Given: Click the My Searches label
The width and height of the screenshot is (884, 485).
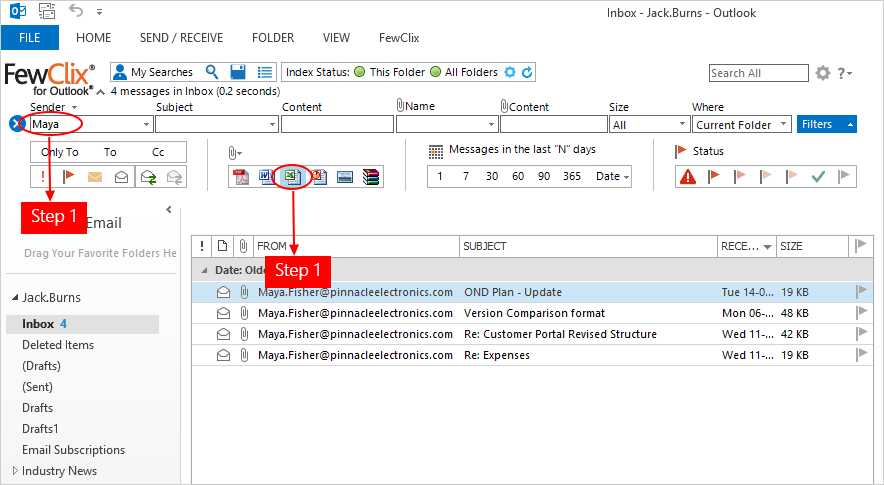Looking at the screenshot, I should [x=162, y=72].
